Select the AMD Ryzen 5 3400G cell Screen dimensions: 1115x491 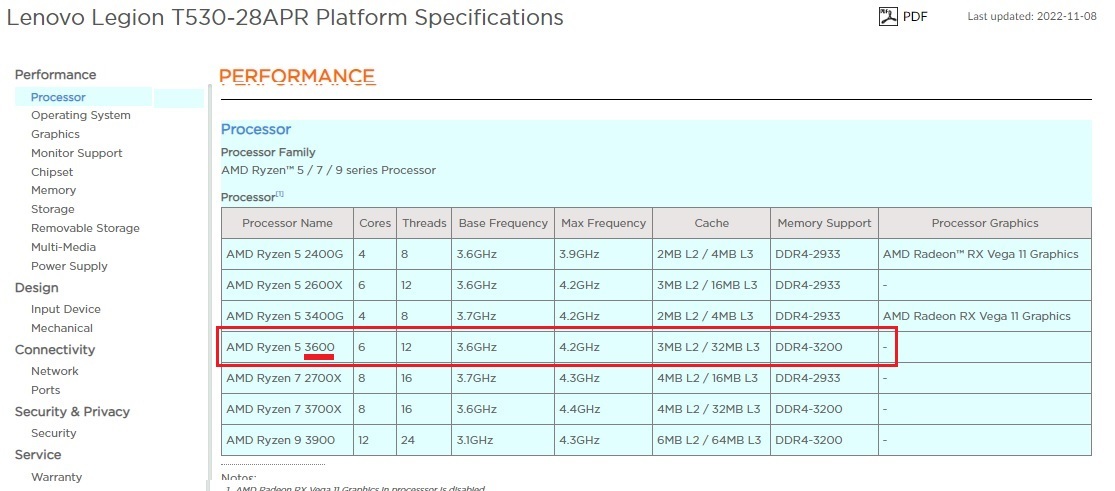287,316
